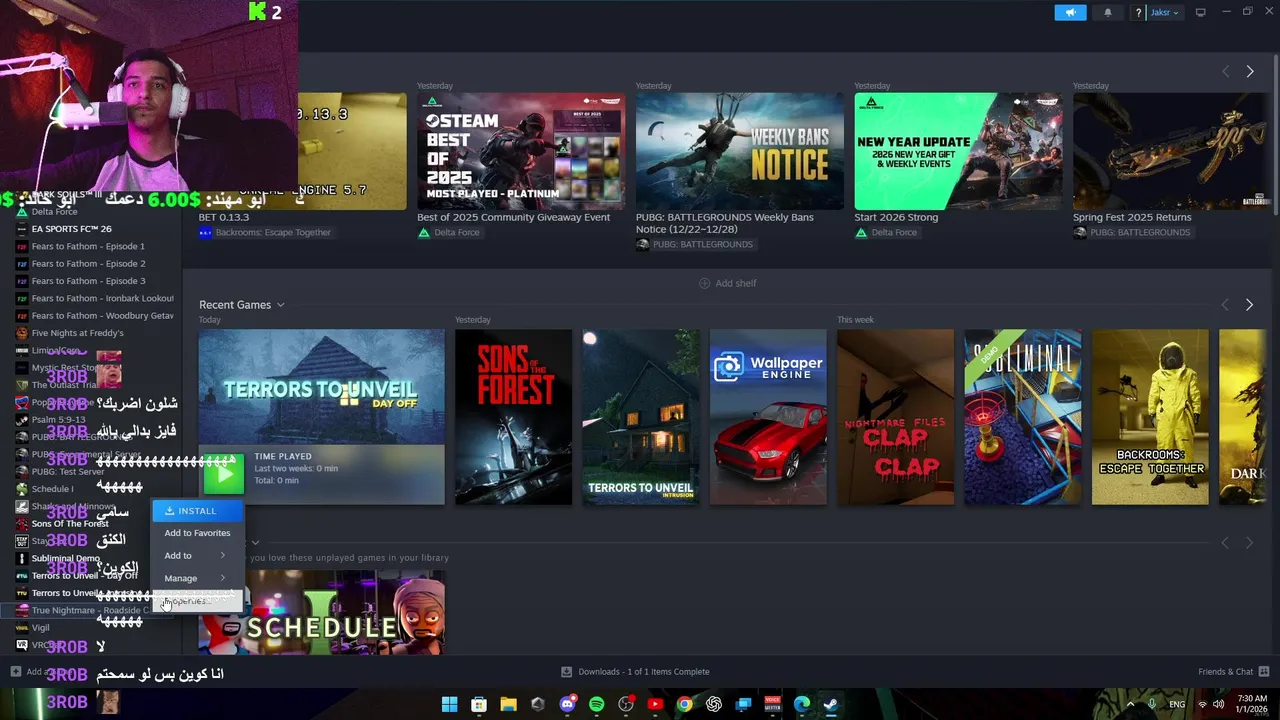
Task: Open the Steam notifications bell
Action: coord(1107,13)
